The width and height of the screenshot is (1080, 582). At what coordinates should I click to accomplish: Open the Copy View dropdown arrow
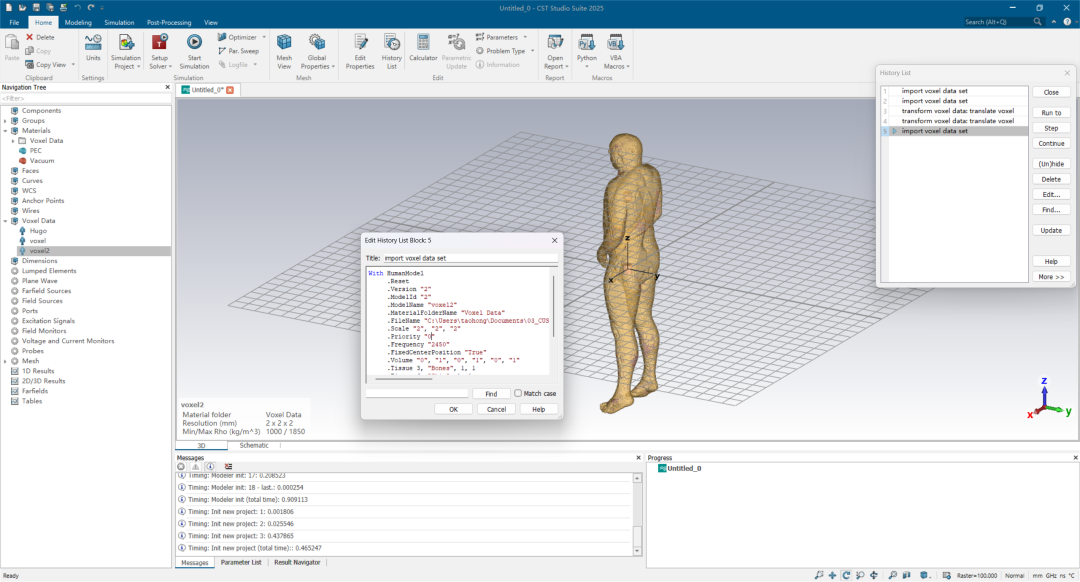[x=73, y=65]
